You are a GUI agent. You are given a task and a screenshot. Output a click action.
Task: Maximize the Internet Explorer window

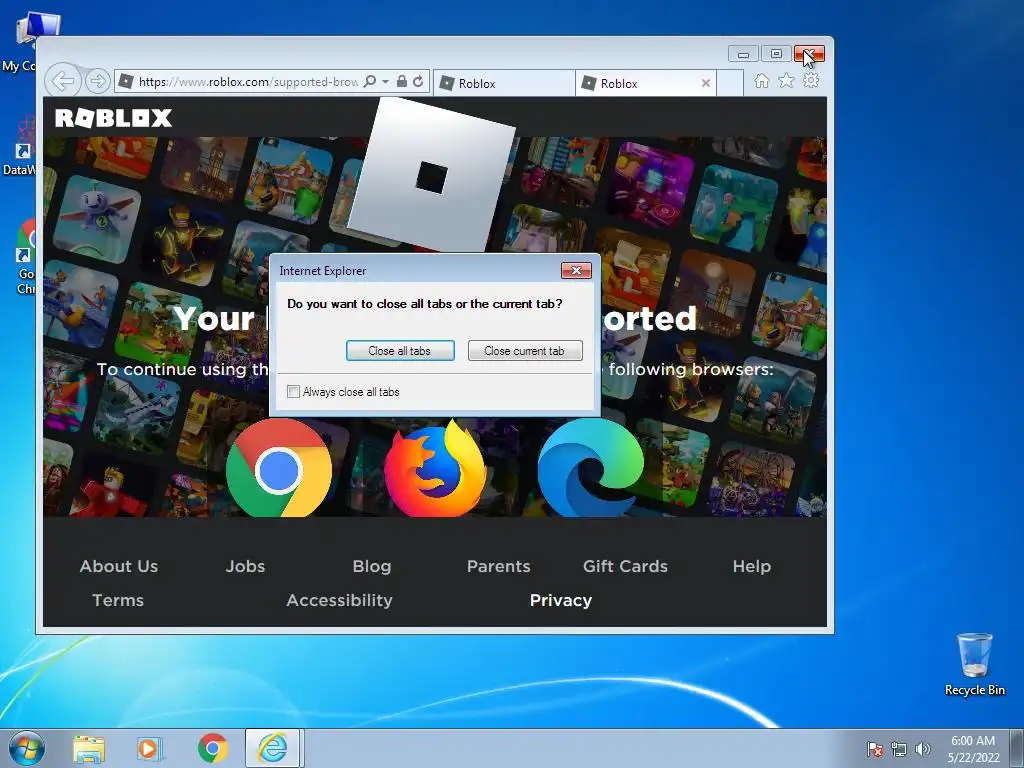pyautogui.click(x=776, y=54)
